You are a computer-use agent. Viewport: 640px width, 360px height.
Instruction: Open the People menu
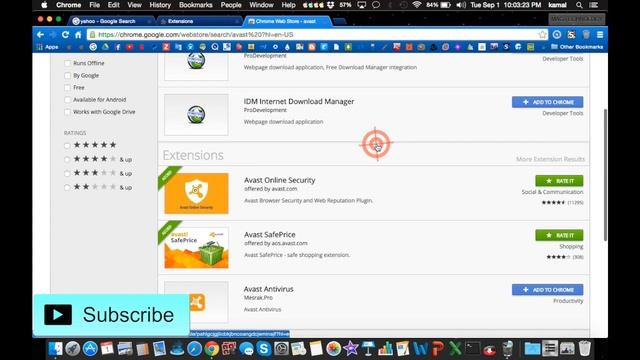[x=231, y=5]
